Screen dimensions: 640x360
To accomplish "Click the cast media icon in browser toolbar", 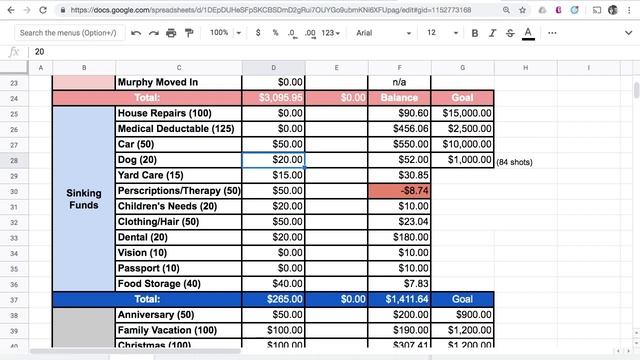I will [x=597, y=10].
